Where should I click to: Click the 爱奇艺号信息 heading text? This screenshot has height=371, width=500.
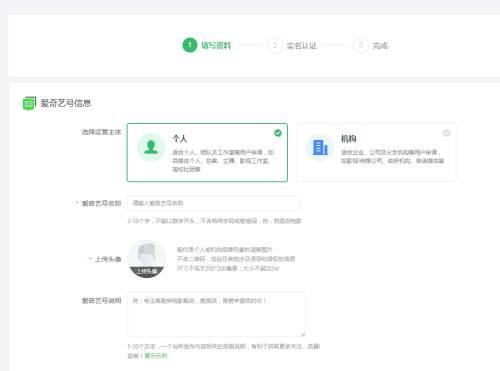coord(66,103)
